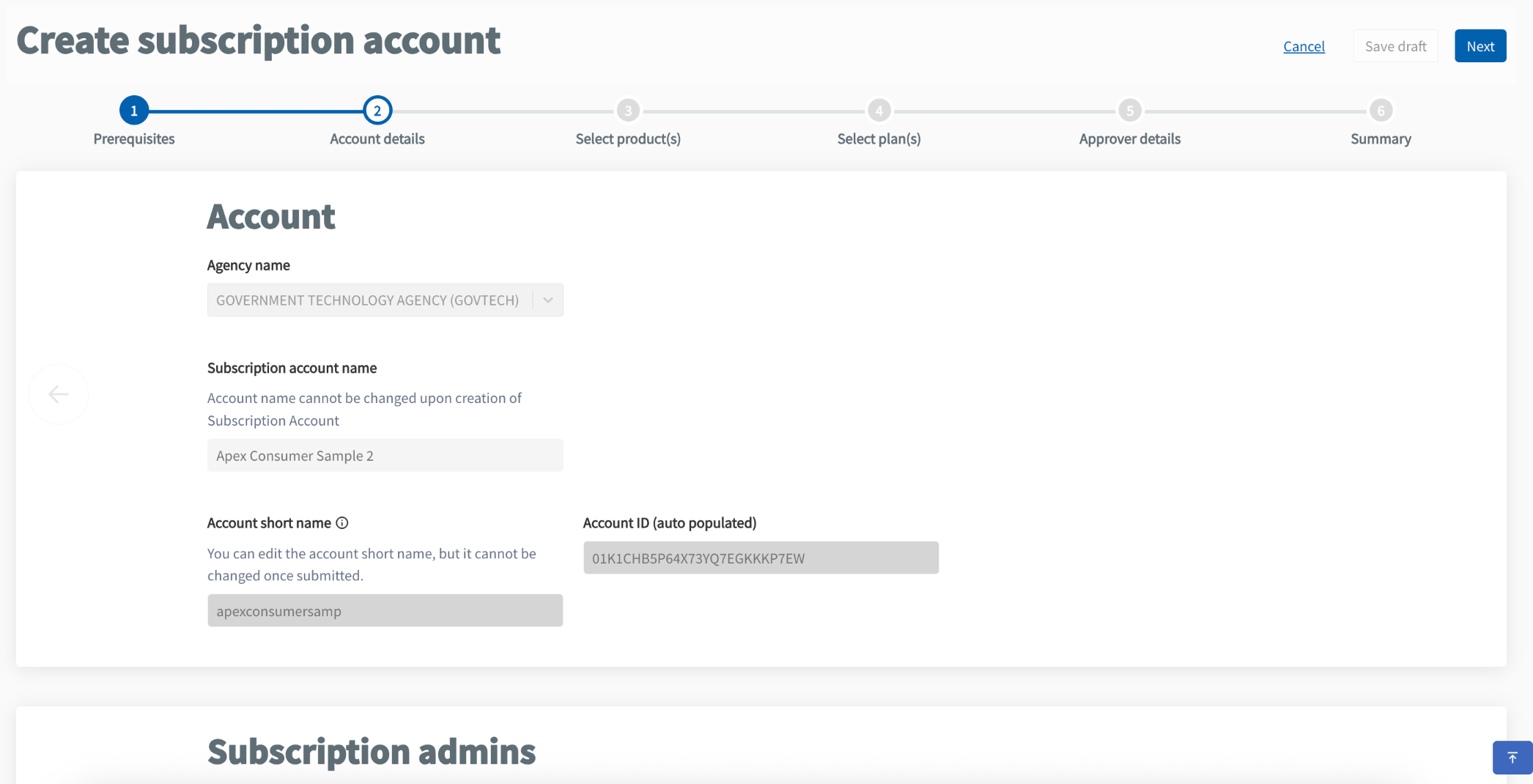1533x784 pixels.
Task: Click the Cancel link
Action: click(x=1304, y=46)
